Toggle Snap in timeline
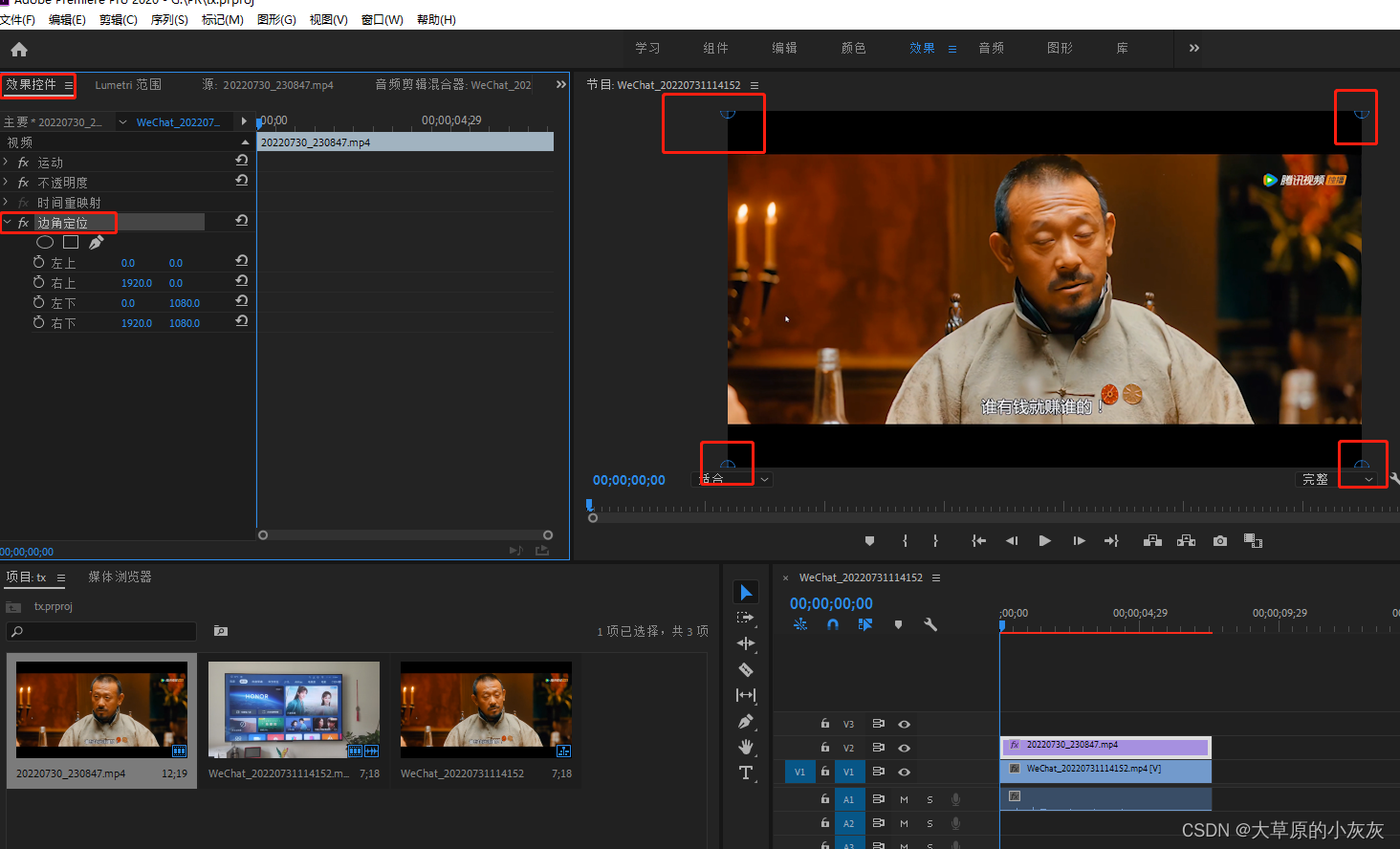This screenshot has width=1400, height=849. click(x=833, y=624)
